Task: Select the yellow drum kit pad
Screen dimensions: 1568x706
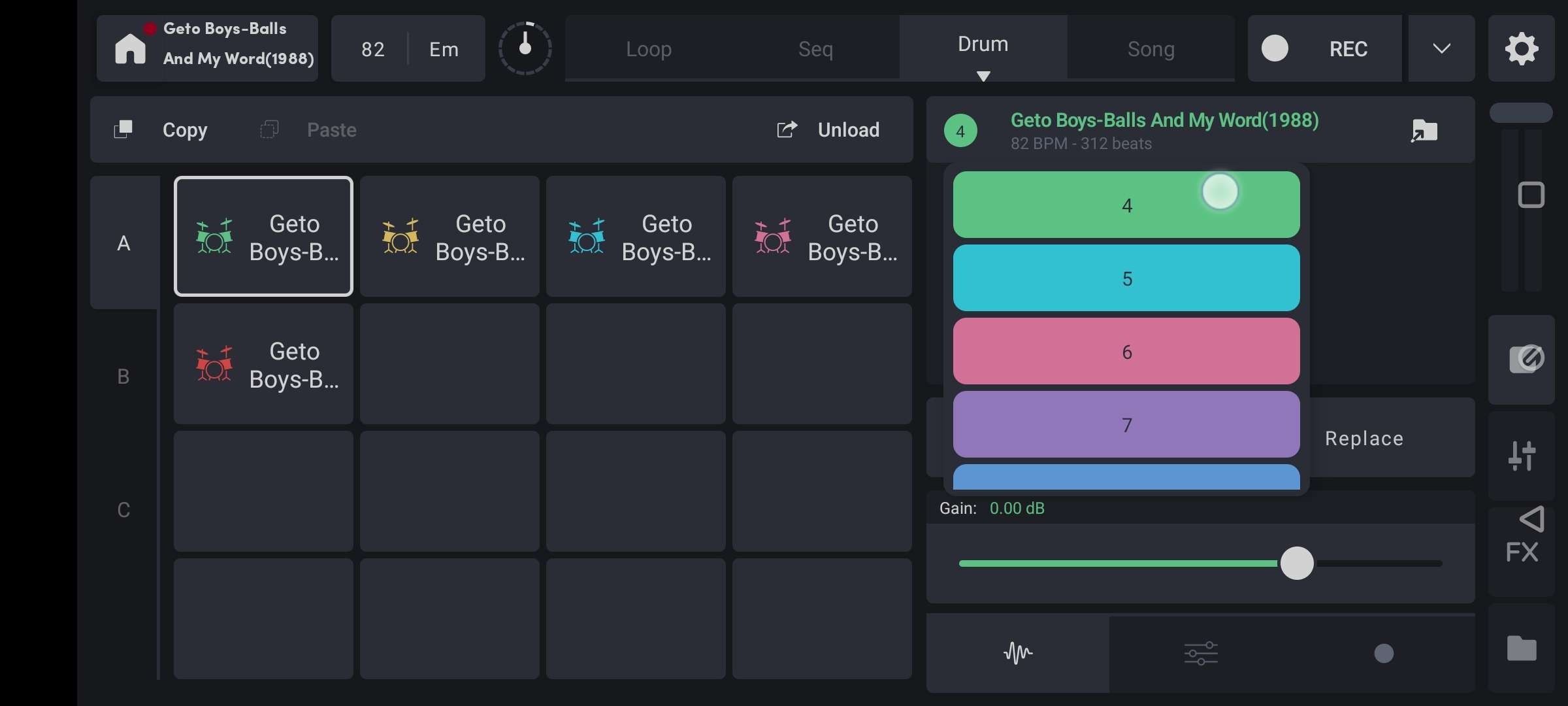Action: (x=449, y=236)
